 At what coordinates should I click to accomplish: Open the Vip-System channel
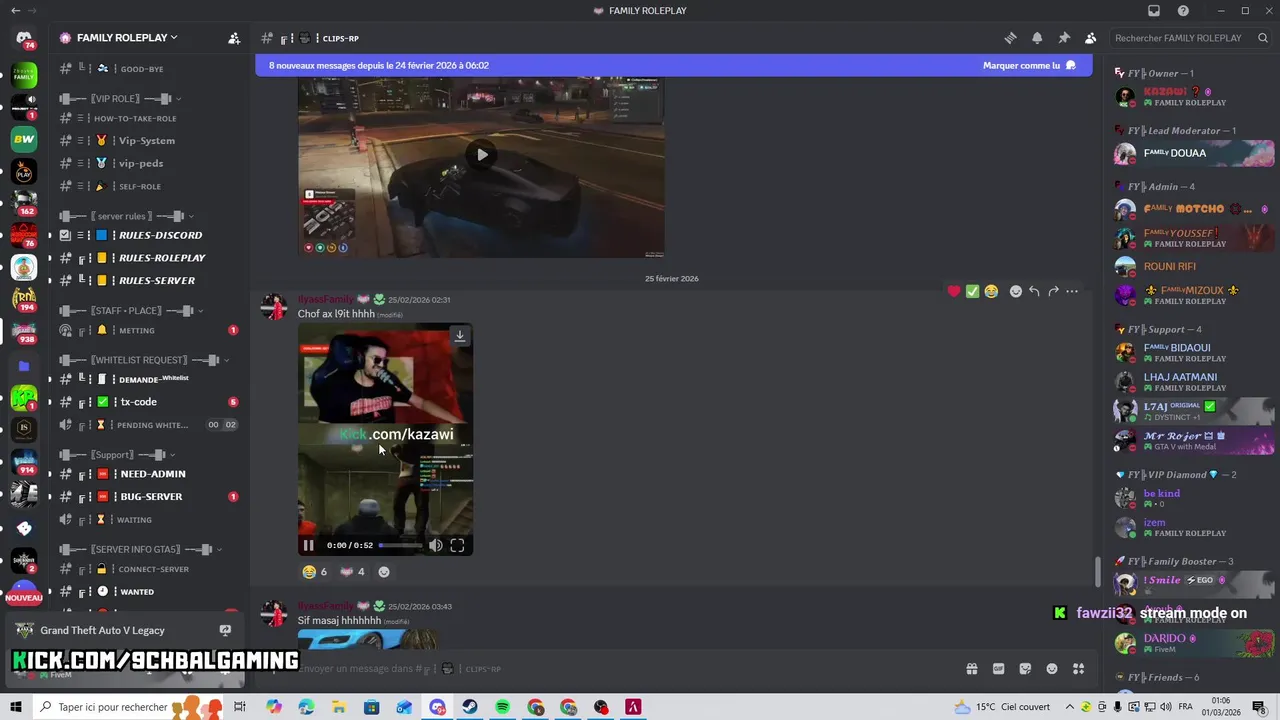click(148, 141)
